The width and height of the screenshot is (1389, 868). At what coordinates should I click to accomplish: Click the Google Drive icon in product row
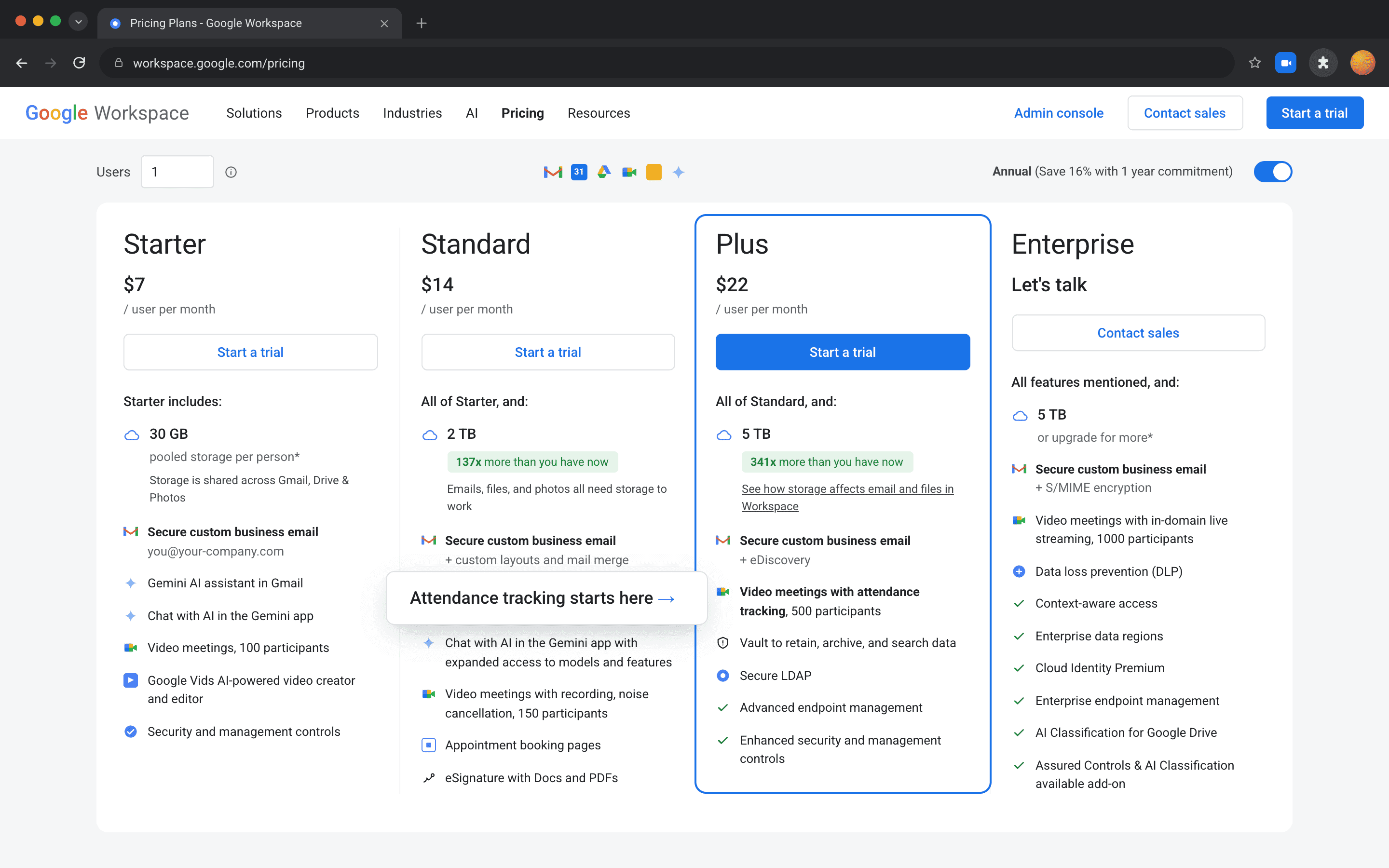pyautogui.click(x=604, y=172)
